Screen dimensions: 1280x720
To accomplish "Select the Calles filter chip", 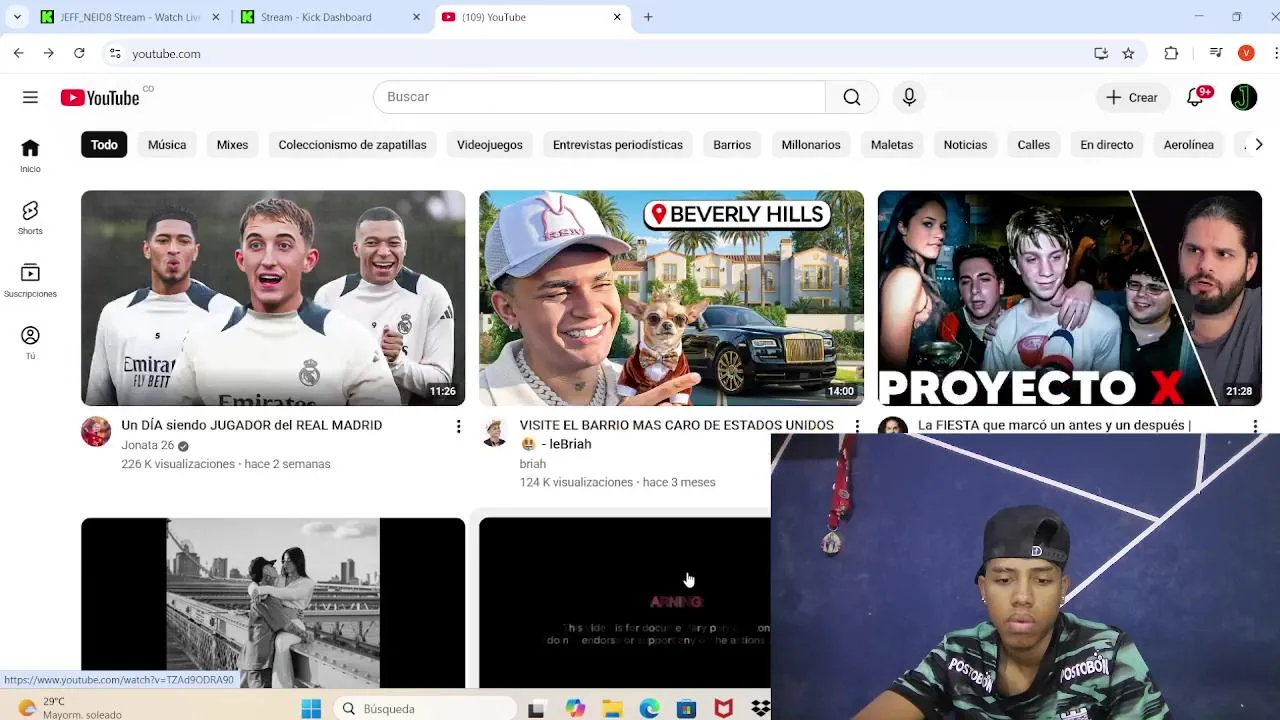I will point(1034,145).
